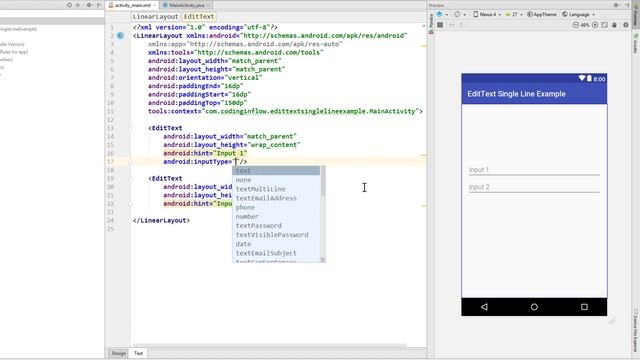Switch to the MainActivity.java tab

(186, 5)
